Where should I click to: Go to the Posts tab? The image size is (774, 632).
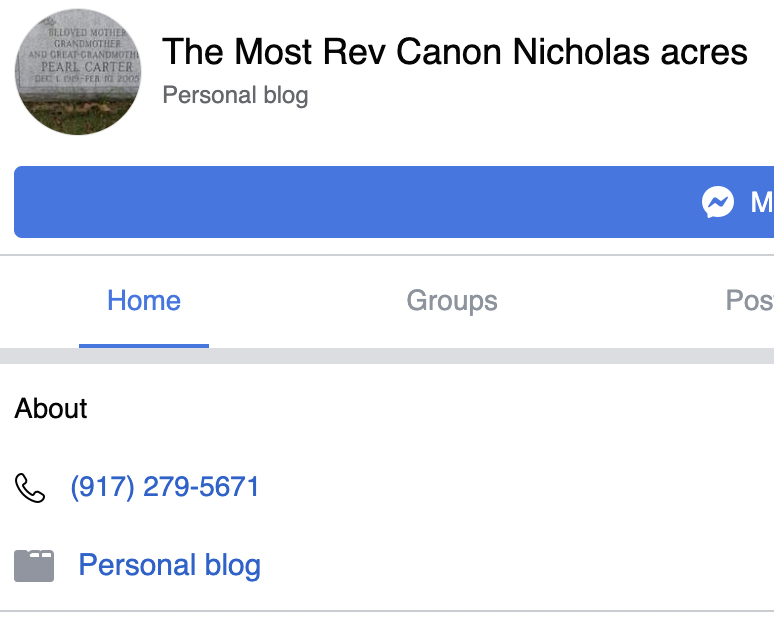[x=750, y=301]
